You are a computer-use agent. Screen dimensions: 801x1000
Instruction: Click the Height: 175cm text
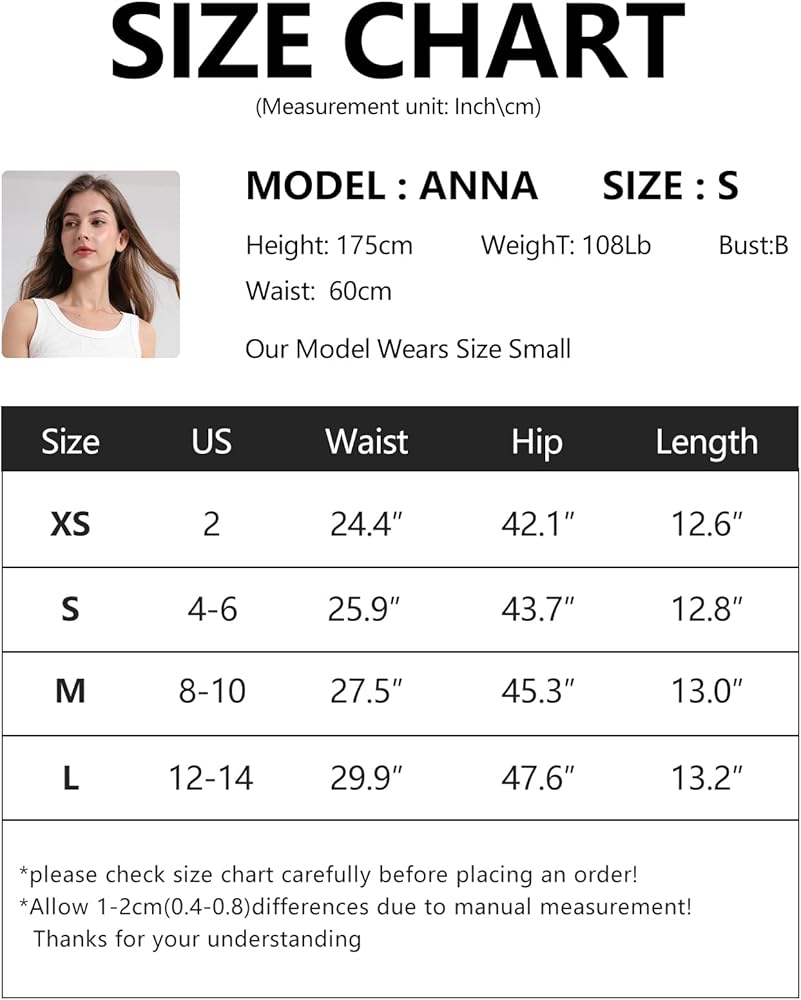coord(329,245)
